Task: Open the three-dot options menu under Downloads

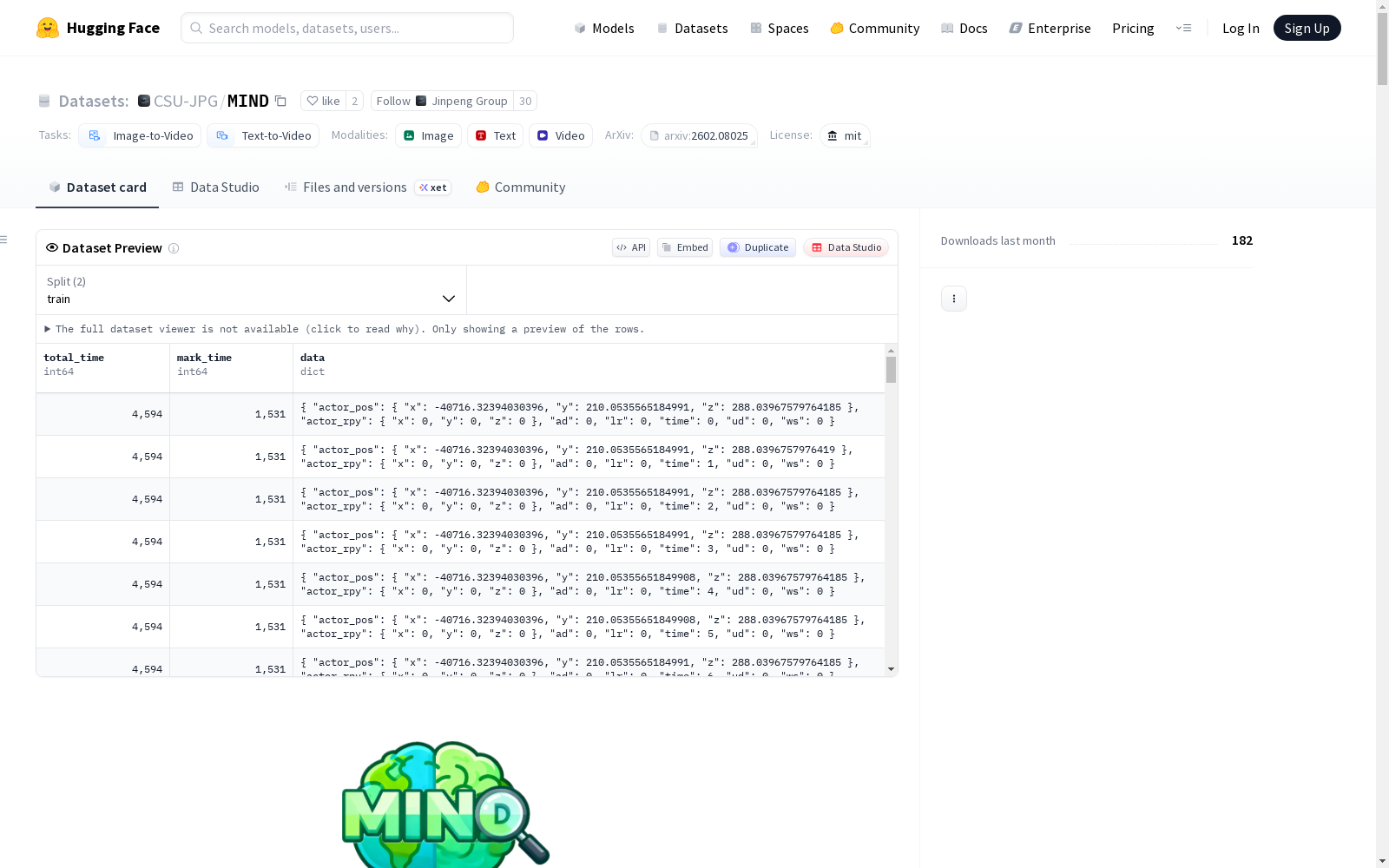Action: [x=954, y=299]
